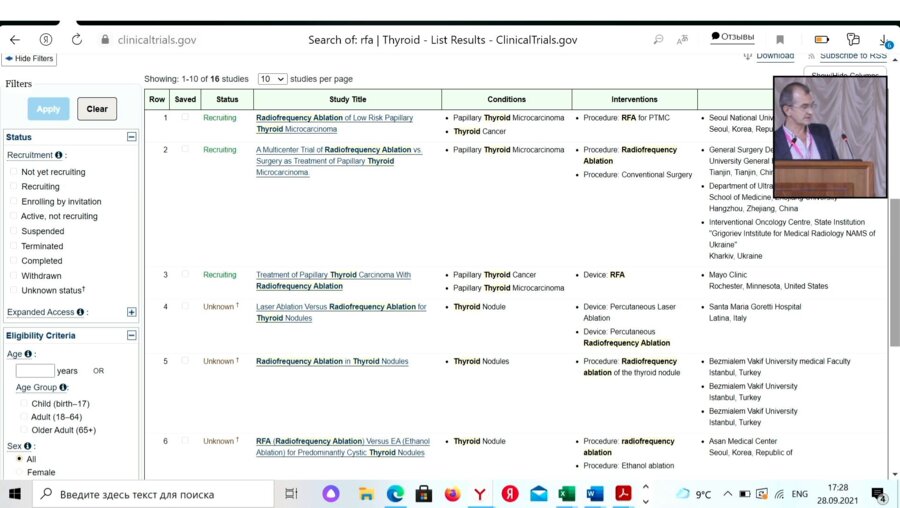Click the Age Group info icon

[x=63, y=388]
